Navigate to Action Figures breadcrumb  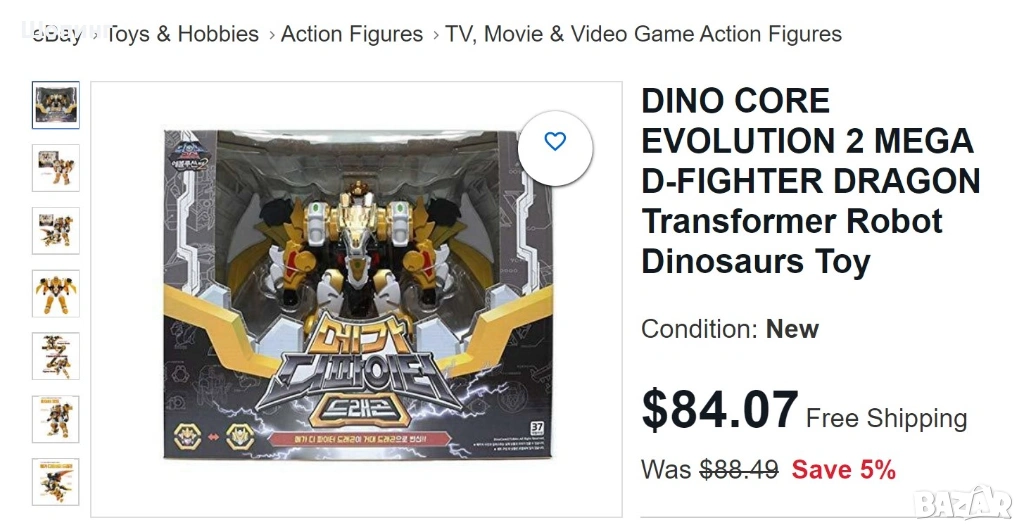tap(352, 34)
